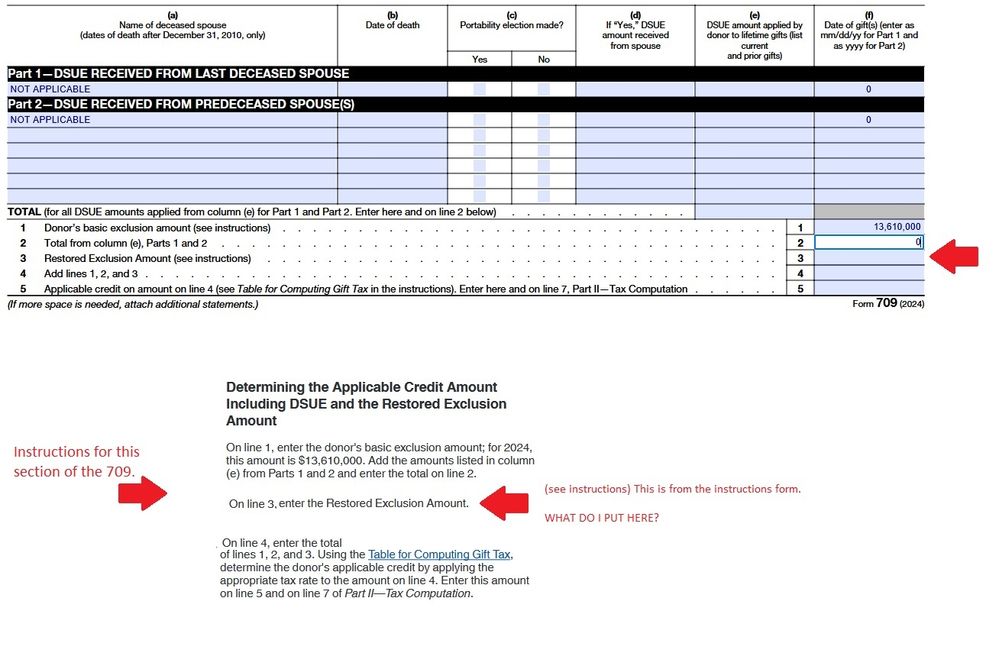
Task: Open the Table for Computing Gift Tax link
Action: click(440, 554)
